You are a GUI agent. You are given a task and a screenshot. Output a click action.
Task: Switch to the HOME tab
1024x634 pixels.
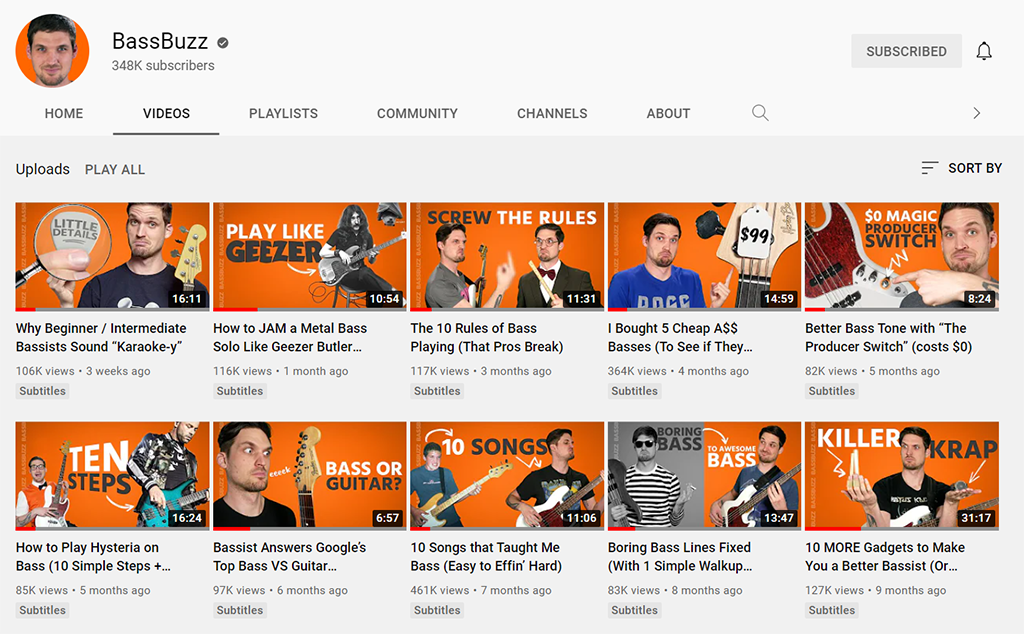point(64,114)
